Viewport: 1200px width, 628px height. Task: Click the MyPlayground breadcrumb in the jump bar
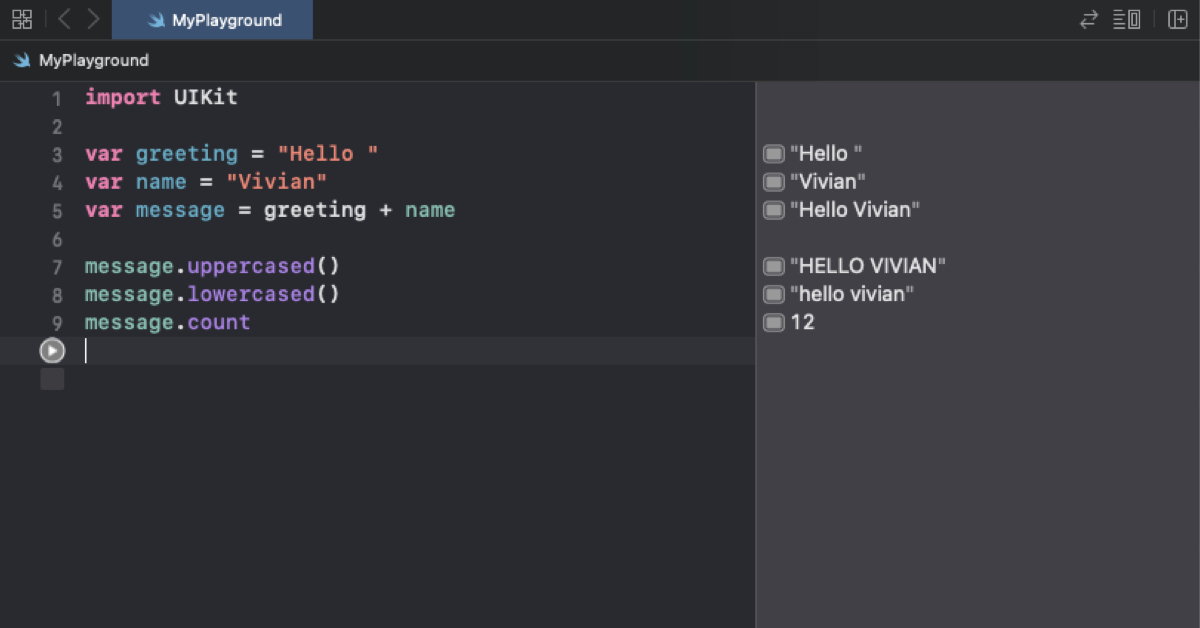[94, 61]
